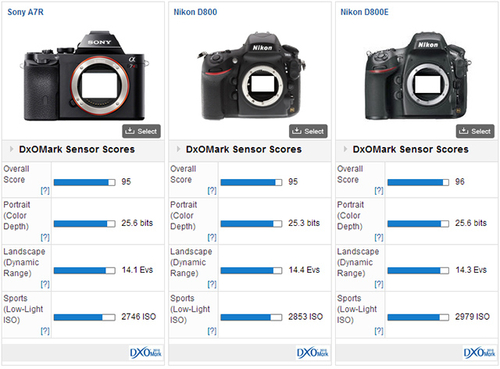Select the Nikon D800E camera
The width and height of the screenshot is (500, 369).
click(475, 131)
